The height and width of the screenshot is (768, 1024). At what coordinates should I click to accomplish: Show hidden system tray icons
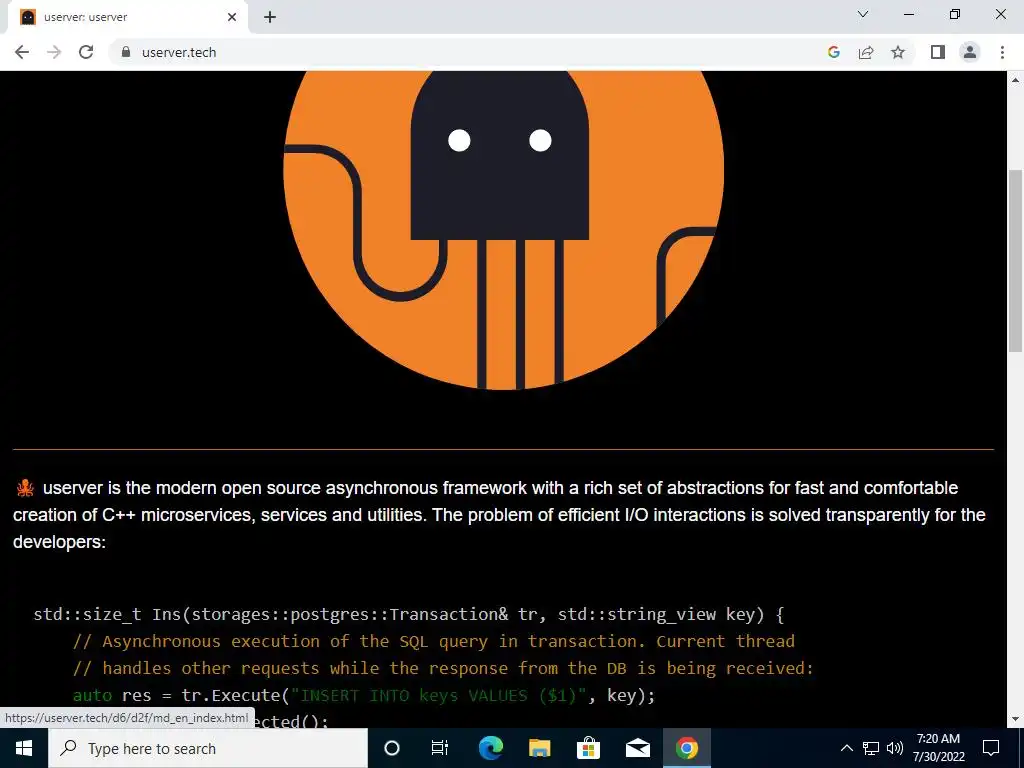pyautogui.click(x=846, y=748)
